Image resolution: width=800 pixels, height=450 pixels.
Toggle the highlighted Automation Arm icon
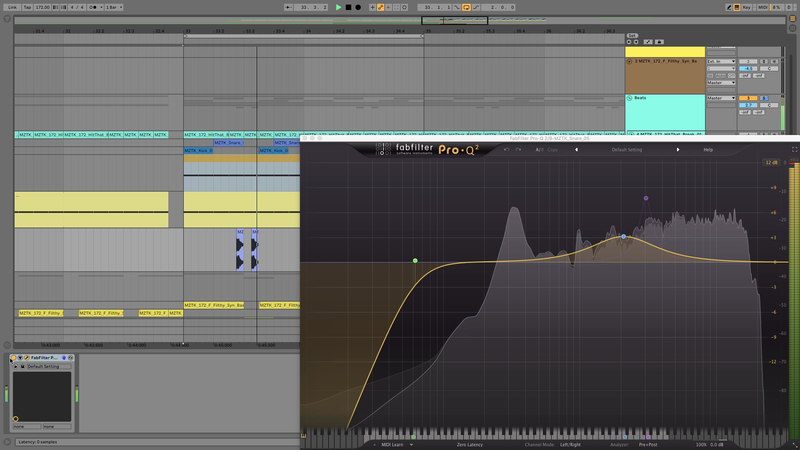pos(381,7)
